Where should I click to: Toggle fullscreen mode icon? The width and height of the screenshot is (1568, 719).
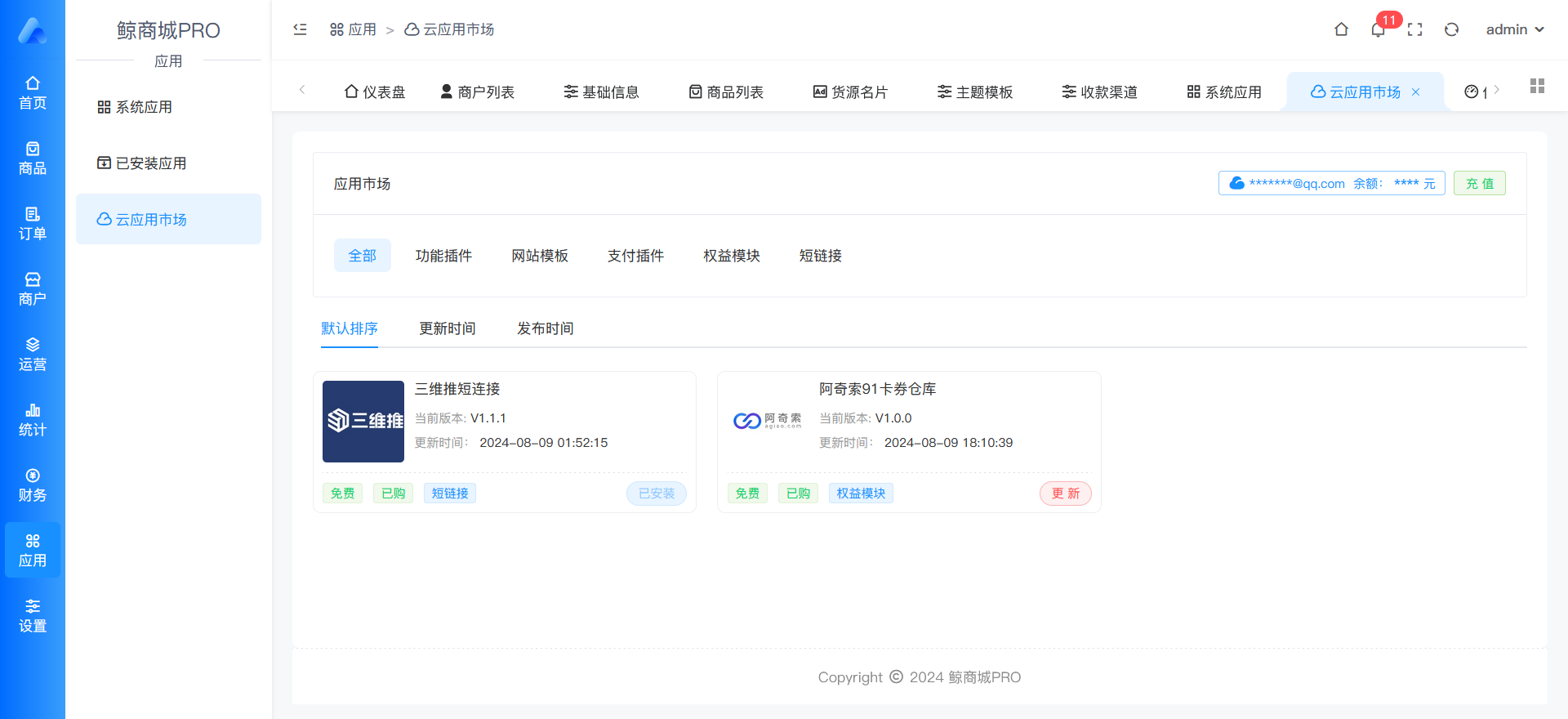[1415, 29]
